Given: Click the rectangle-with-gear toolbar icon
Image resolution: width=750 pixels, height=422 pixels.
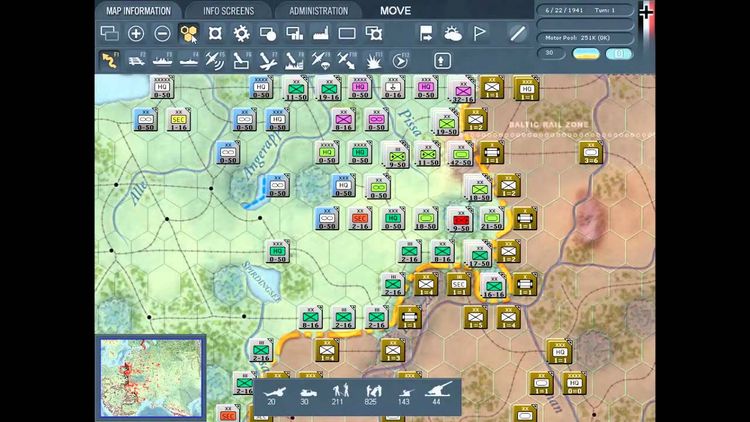Looking at the screenshot, I should click(374, 33).
